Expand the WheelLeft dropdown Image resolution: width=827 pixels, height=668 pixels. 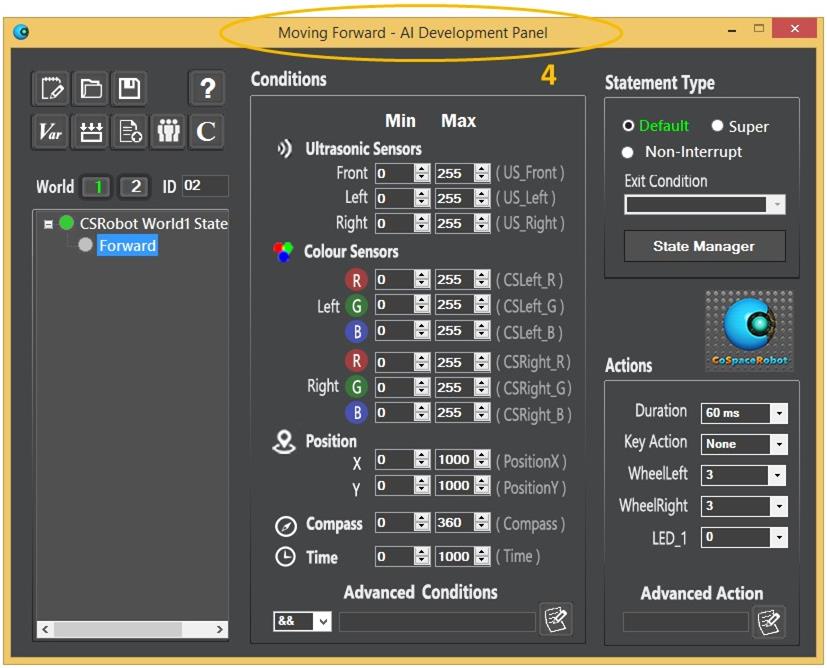pos(779,475)
